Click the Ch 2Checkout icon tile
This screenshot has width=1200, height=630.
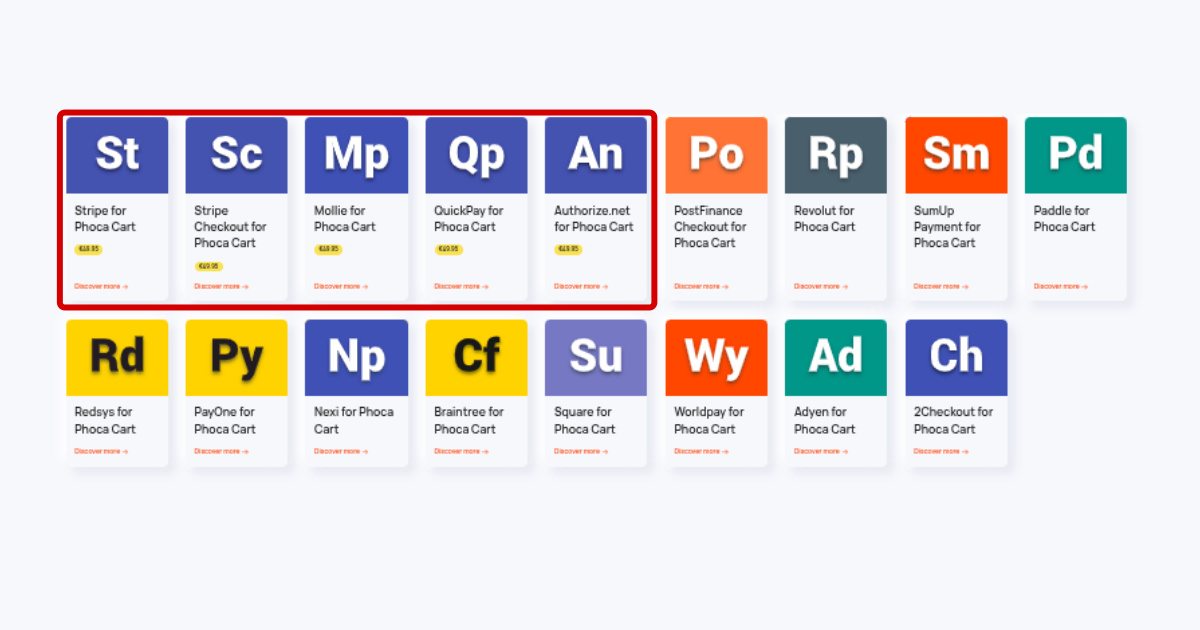(x=956, y=357)
